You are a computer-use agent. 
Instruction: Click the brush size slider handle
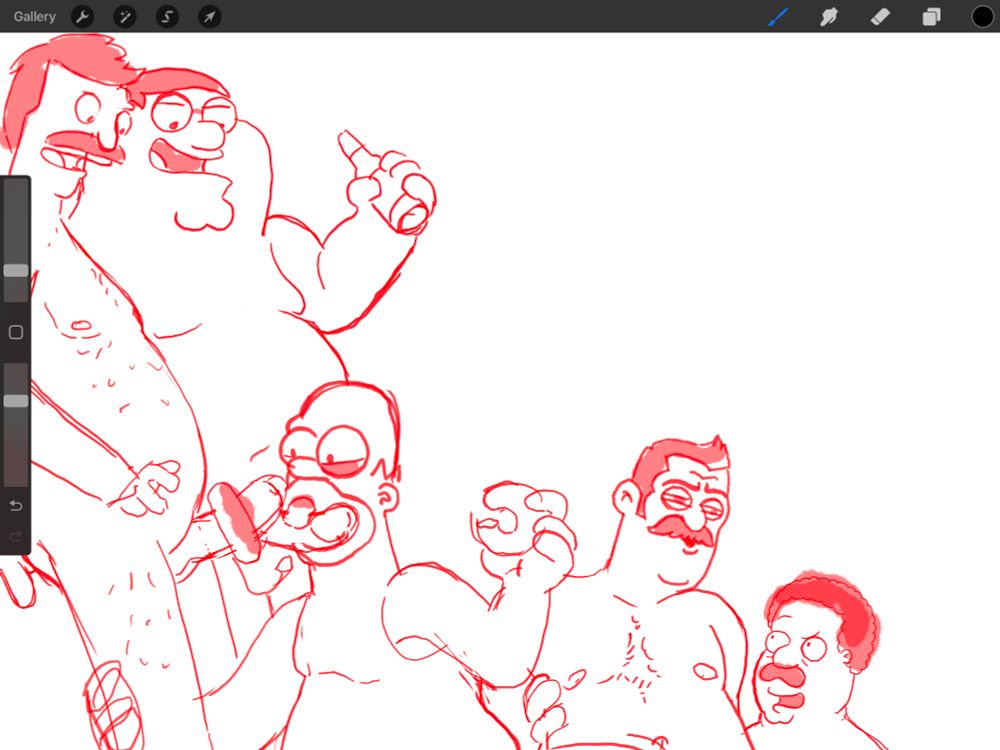click(16, 270)
